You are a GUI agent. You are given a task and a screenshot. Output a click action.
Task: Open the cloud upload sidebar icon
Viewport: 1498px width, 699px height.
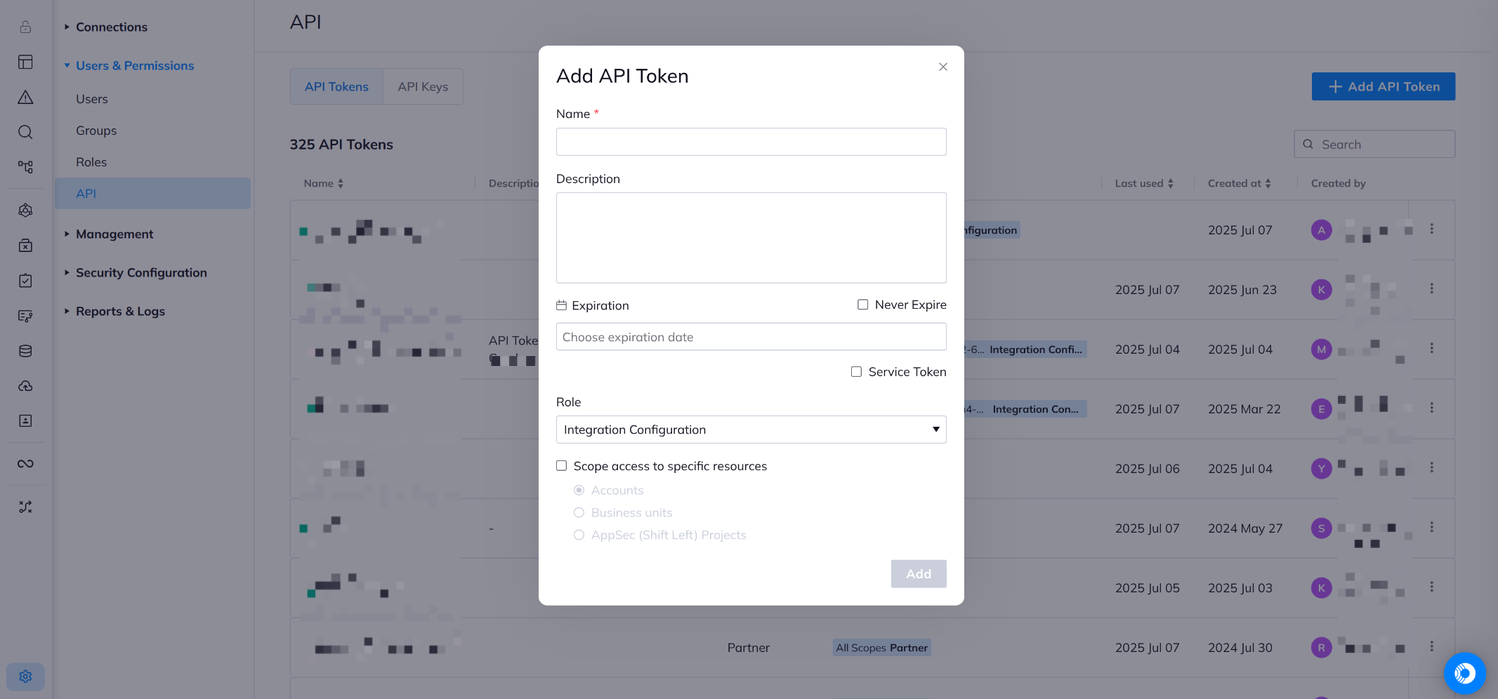pyautogui.click(x=25, y=385)
